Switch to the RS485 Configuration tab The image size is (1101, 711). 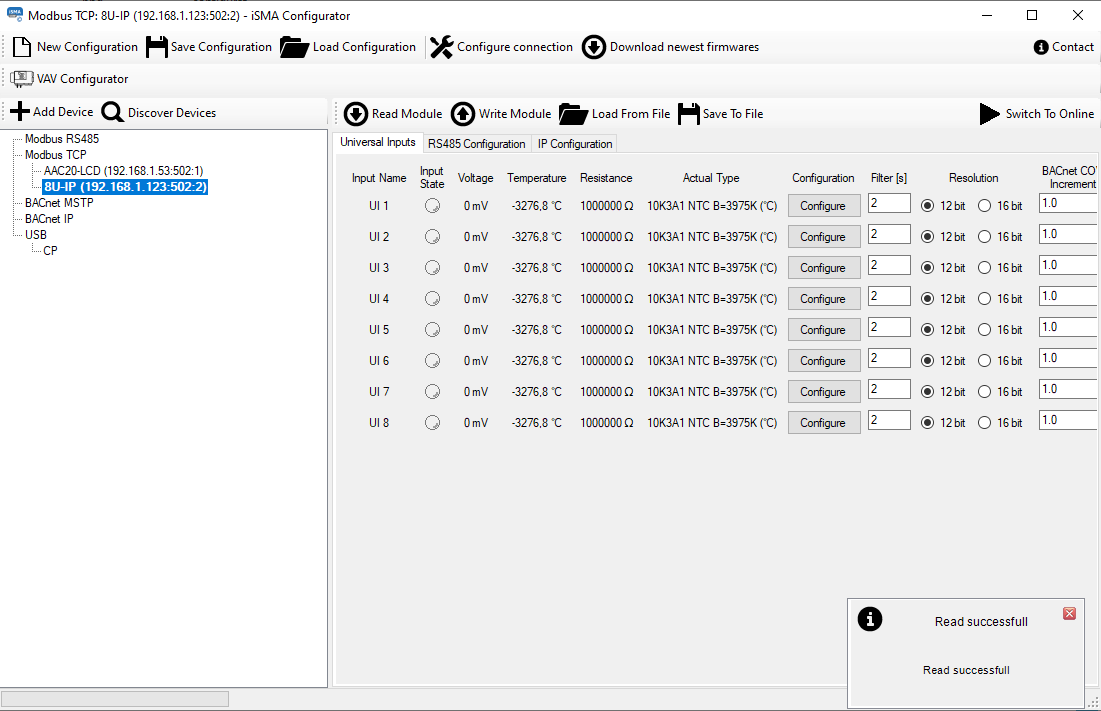click(x=477, y=143)
